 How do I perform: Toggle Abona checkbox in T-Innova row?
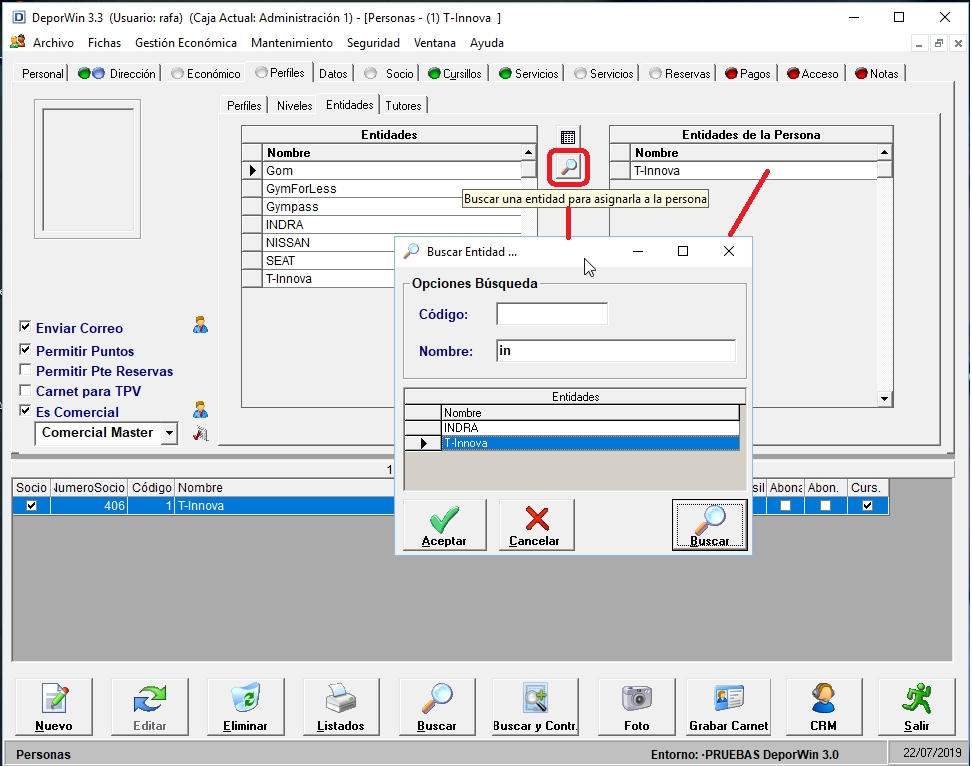(x=785, y=506)
